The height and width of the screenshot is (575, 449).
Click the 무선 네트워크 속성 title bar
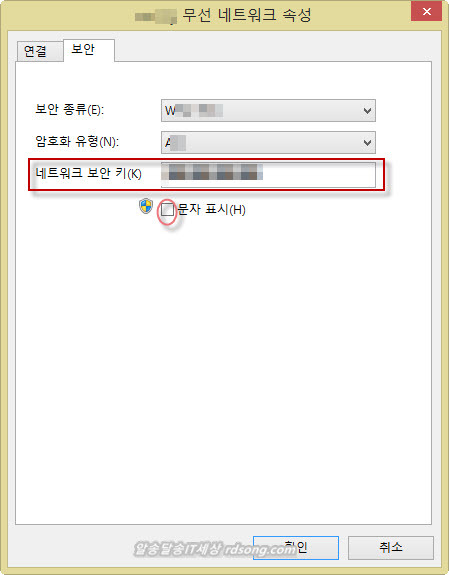click(247, 16)
